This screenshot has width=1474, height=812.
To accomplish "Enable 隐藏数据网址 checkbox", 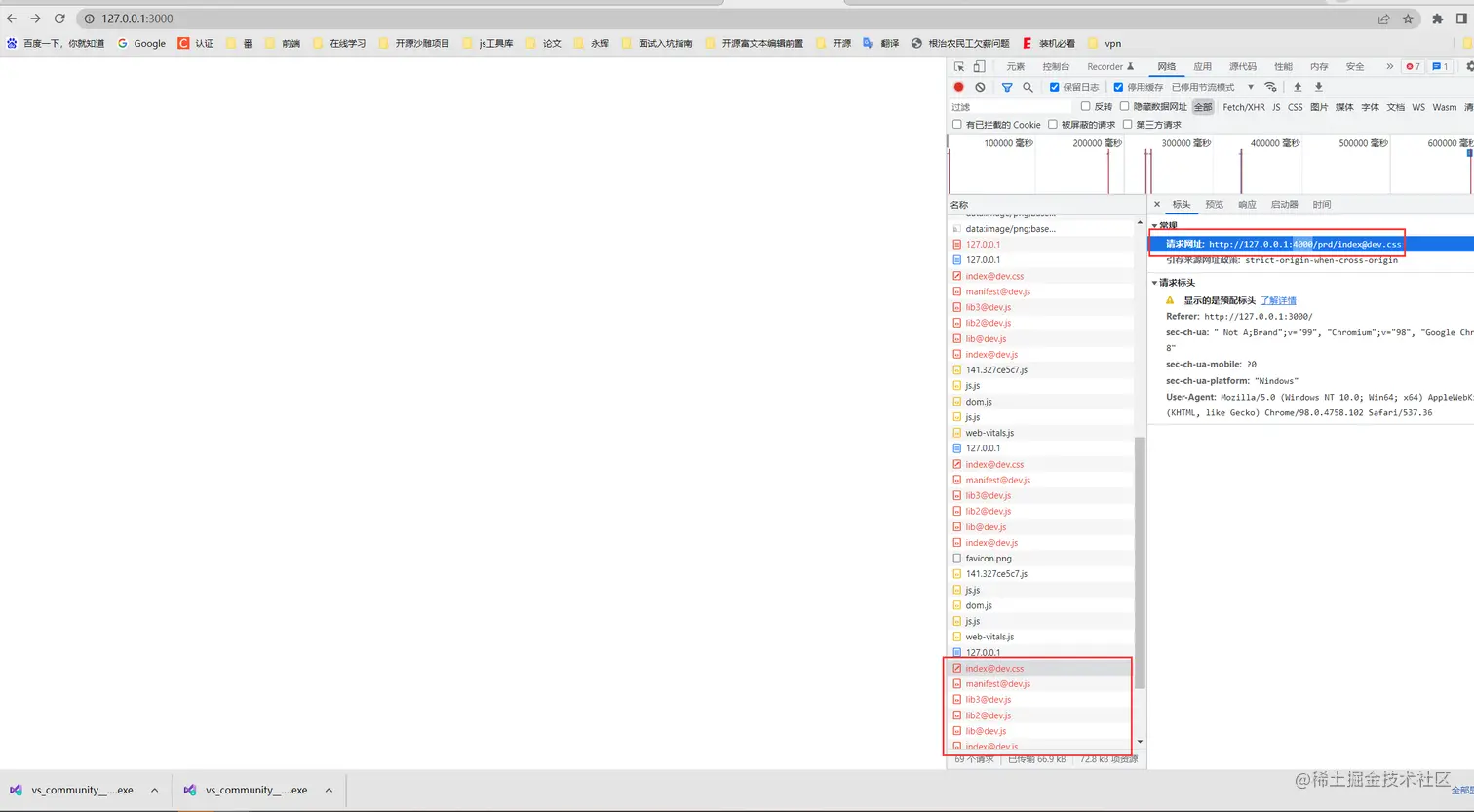I will point(1124,106).
